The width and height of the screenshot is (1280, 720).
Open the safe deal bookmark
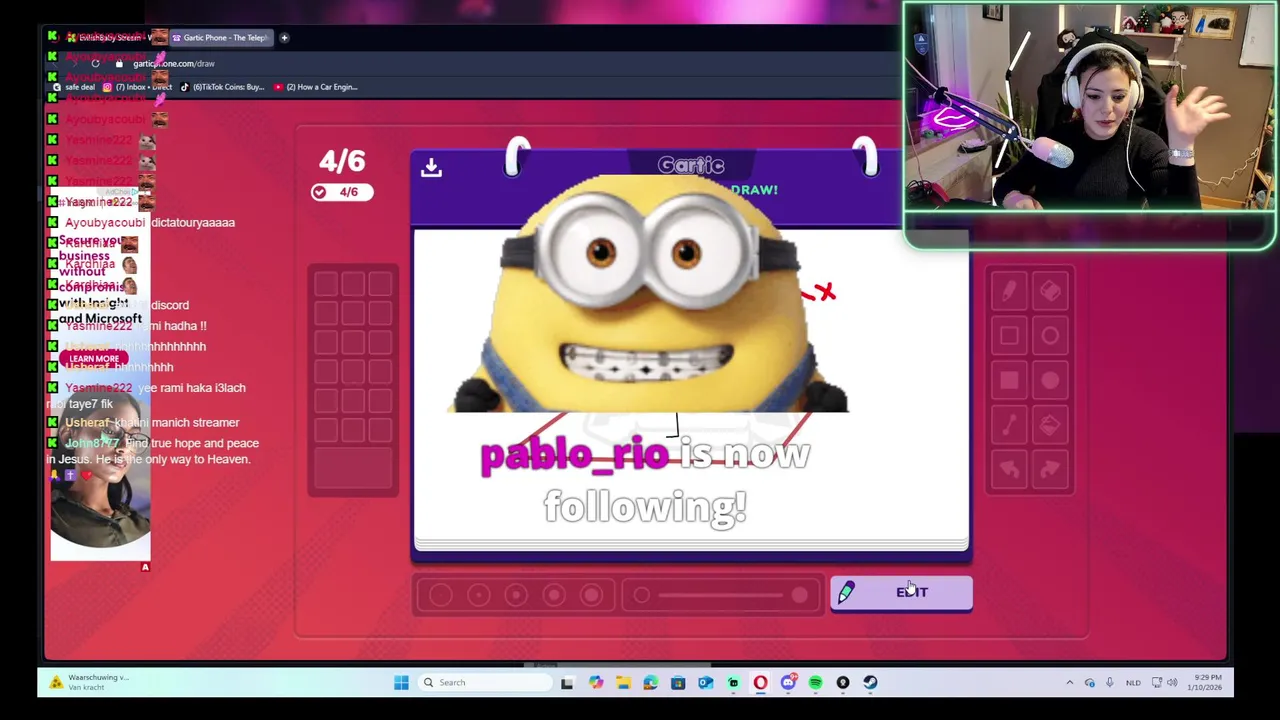click(x=74, y=87)
